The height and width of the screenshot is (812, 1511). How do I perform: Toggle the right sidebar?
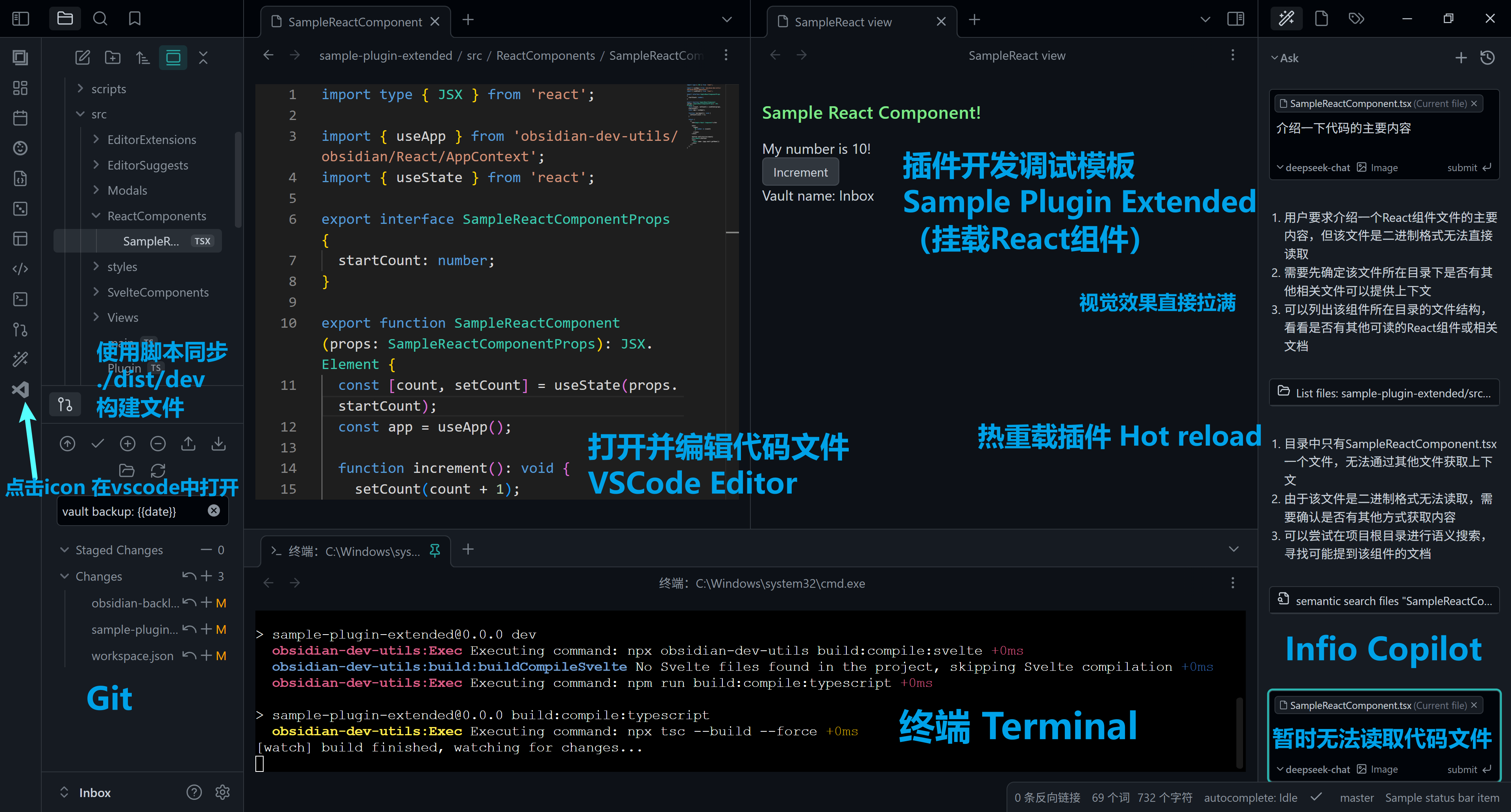[x=1236, y=19]
